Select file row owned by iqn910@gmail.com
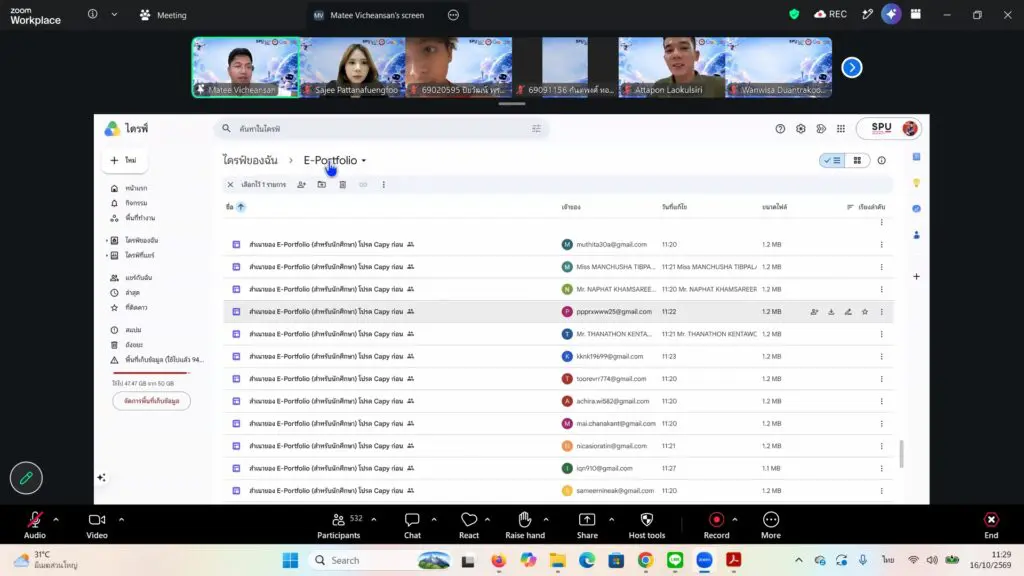Screen dimensions: 1024x576 (558, 468)
